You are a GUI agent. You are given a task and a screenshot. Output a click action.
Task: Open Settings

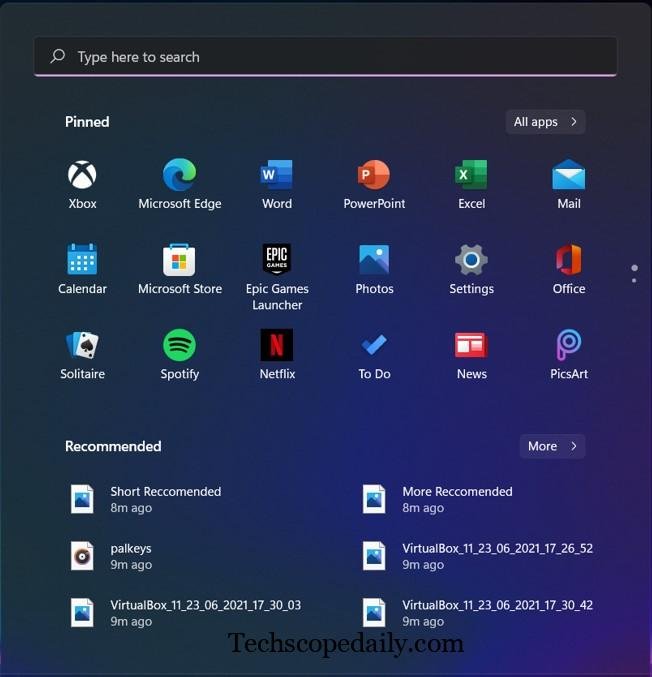(x=472, y=269)
